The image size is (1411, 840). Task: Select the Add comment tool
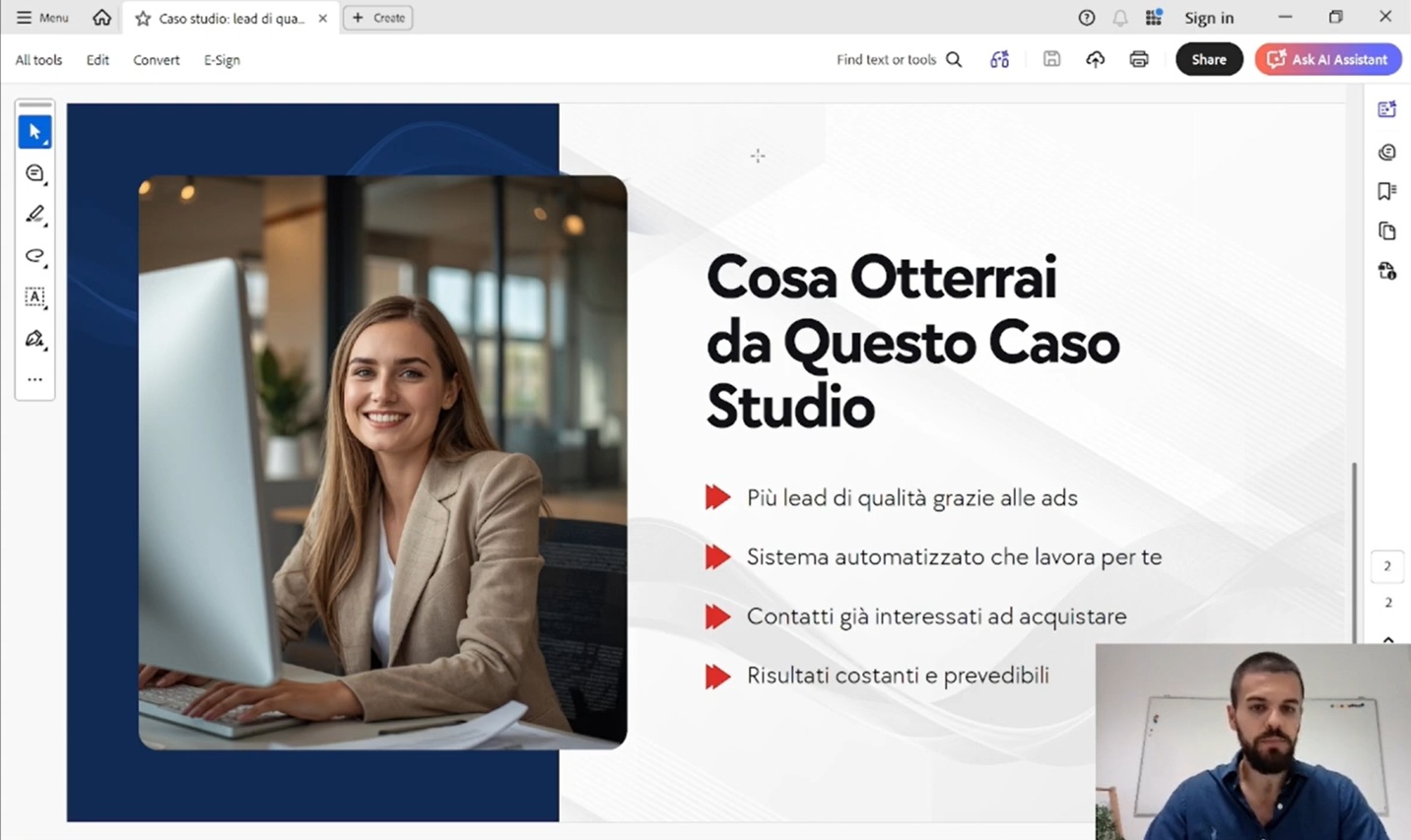coord(34,173)
